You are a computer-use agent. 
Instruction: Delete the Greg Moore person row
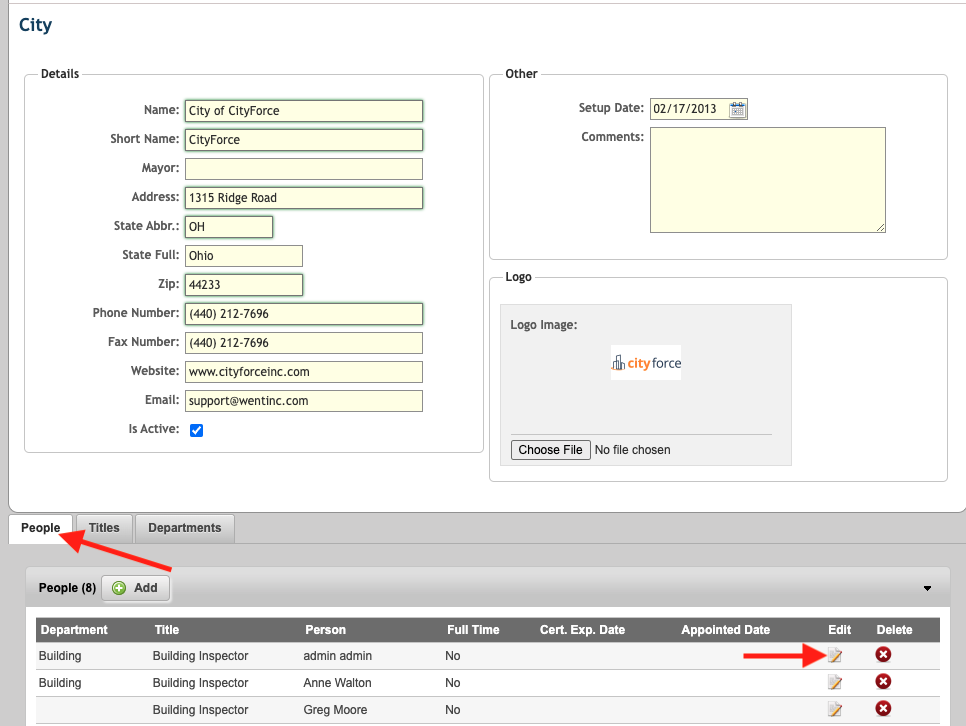point(883,709)
